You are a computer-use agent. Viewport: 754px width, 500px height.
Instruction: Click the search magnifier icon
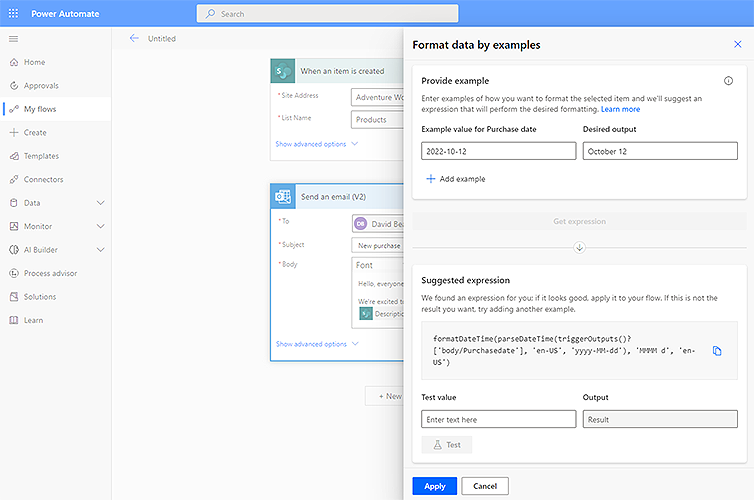pos(210,14)
